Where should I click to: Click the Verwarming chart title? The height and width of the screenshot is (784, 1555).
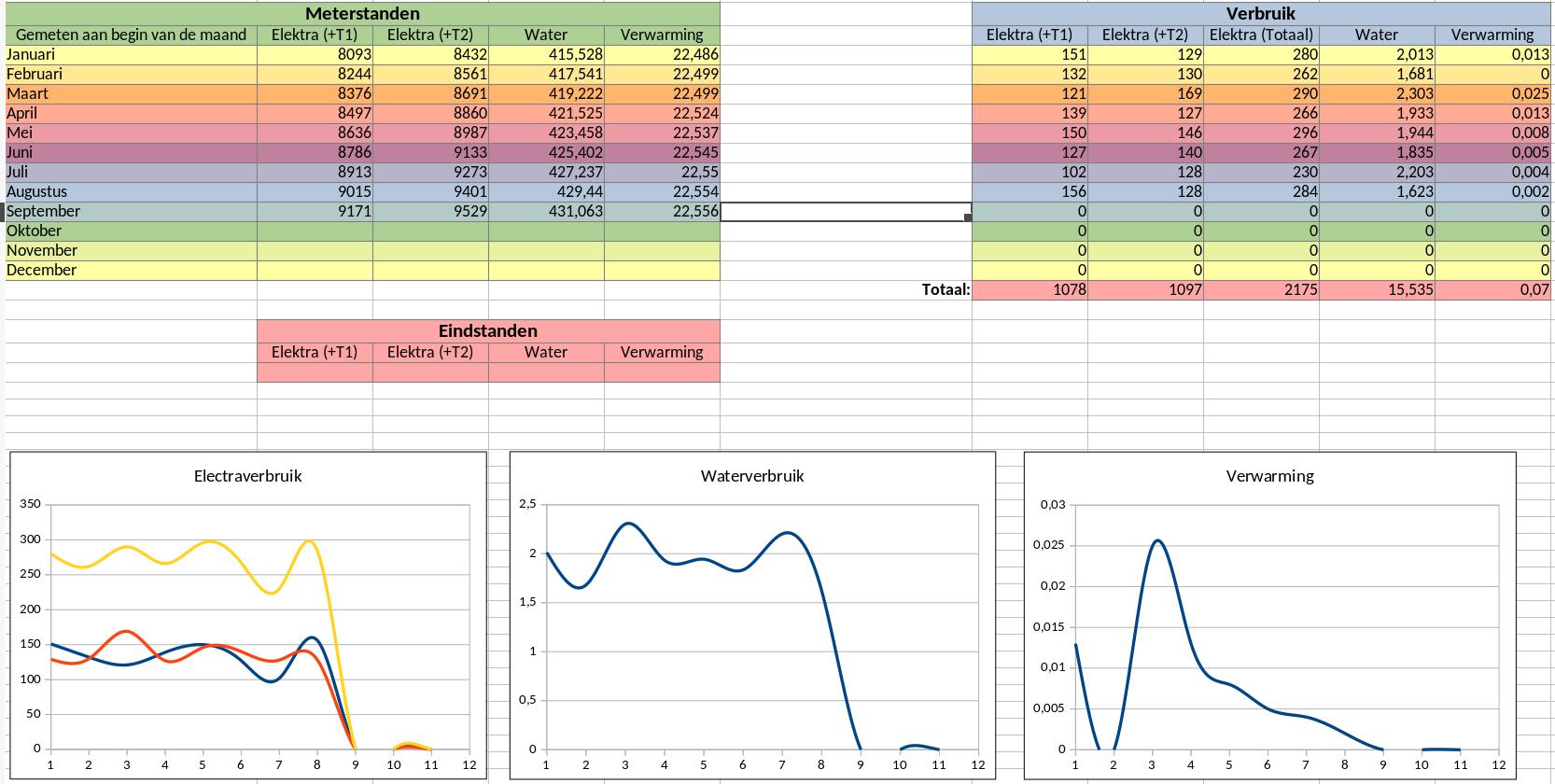pos(1269,476)
